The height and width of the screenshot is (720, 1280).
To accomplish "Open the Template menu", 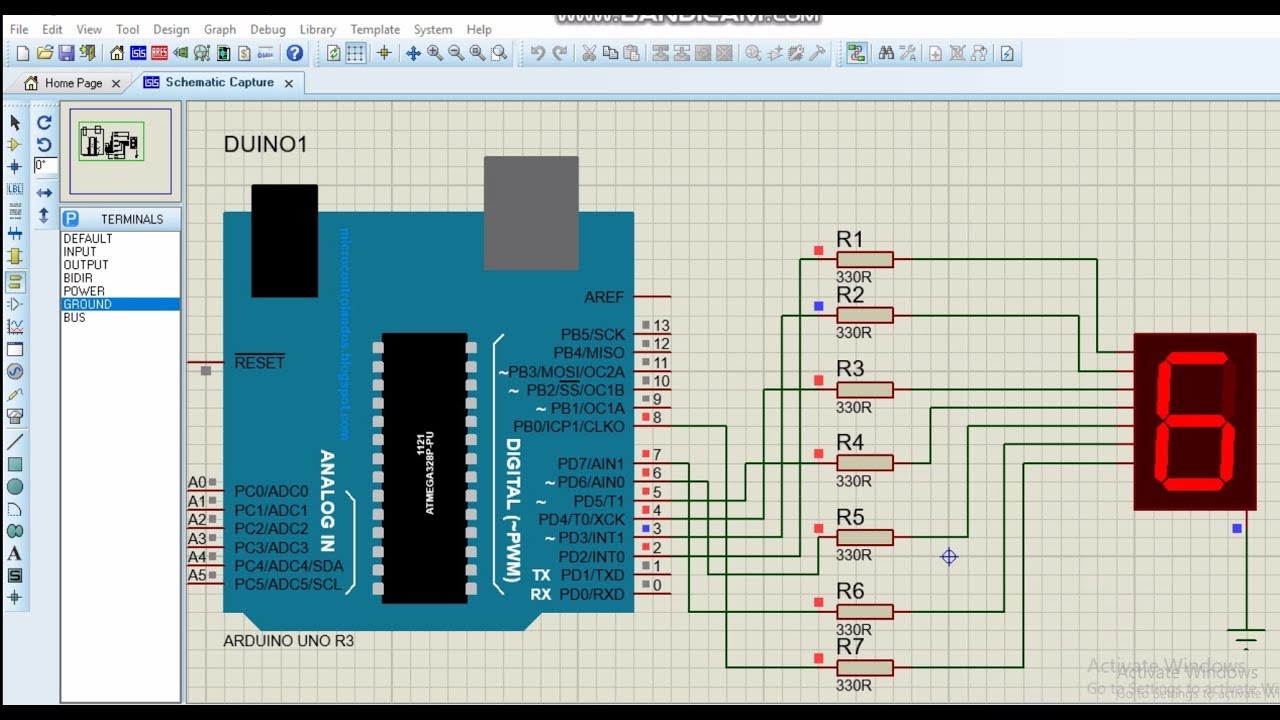I will coord(375,29).
